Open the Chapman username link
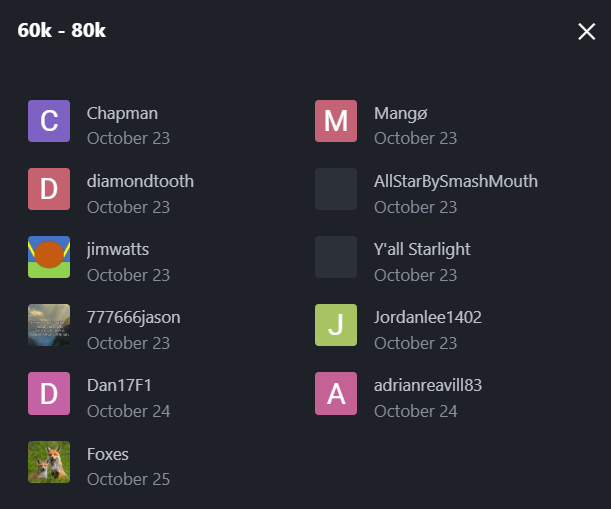Screen dimensions: 611x509 point(122,113)
